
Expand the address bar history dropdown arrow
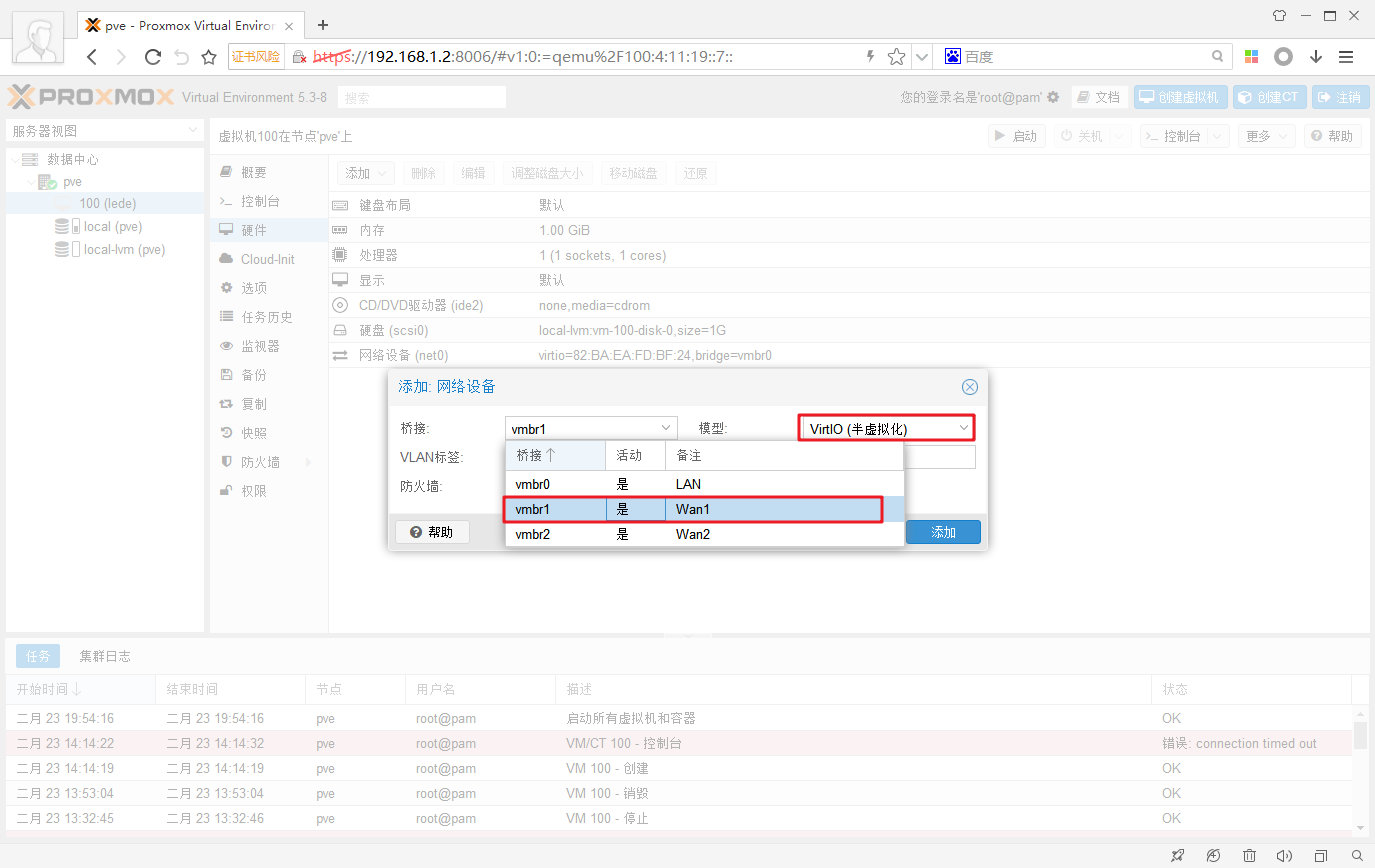(921, 57)
